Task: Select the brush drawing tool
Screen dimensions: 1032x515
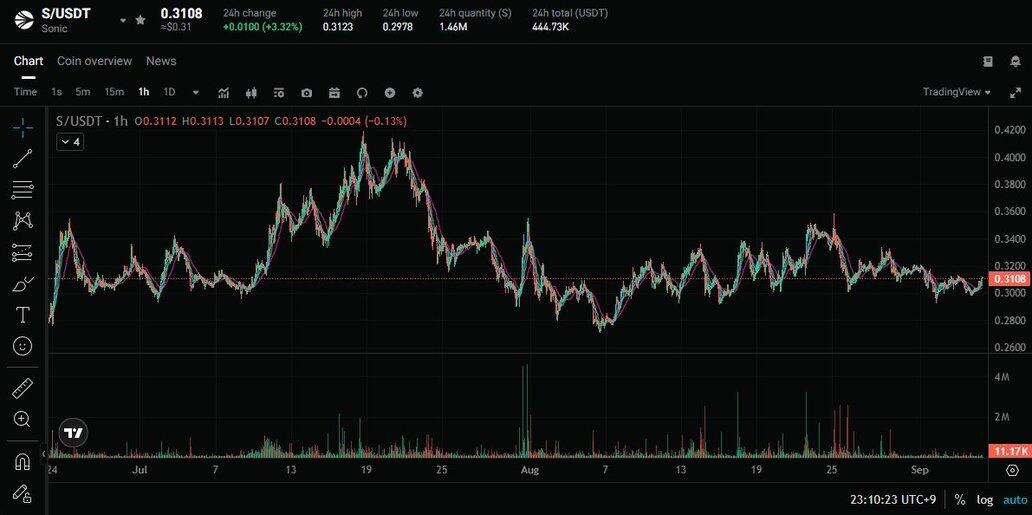Action: click(x=22, y=284)
